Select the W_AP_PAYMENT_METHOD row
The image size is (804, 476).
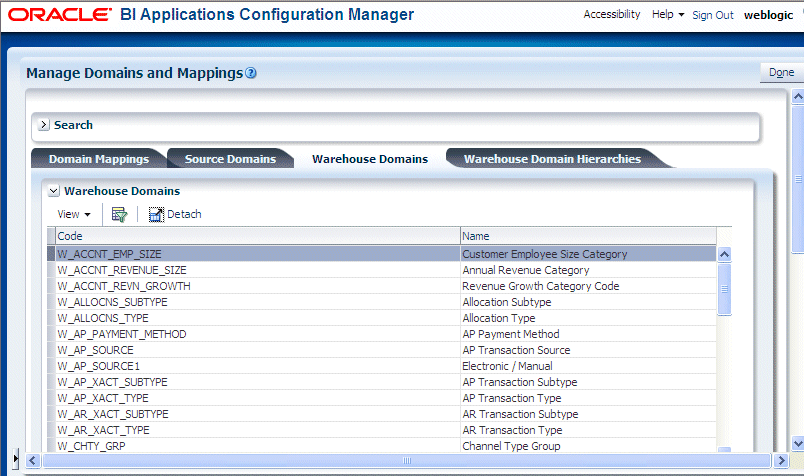[381, 334]
